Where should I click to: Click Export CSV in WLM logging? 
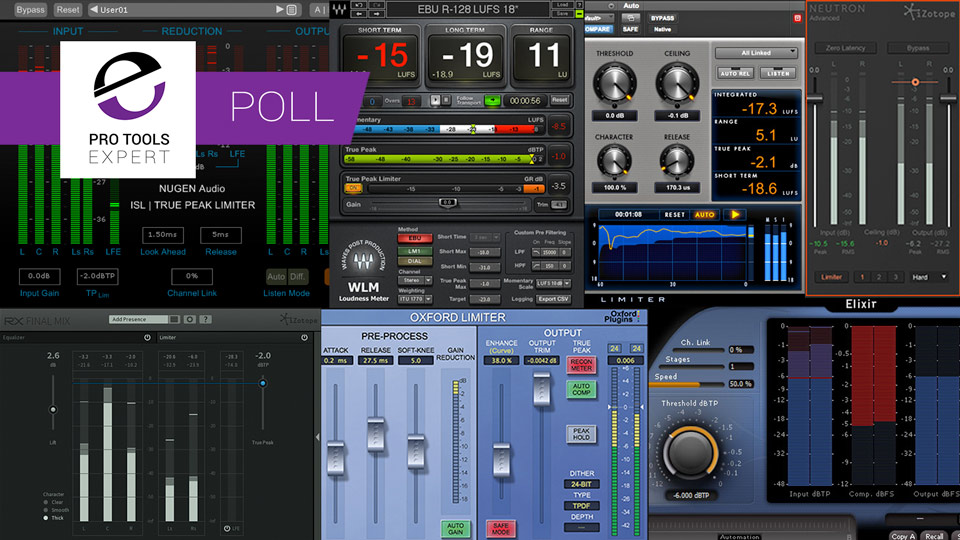point(553,299)
